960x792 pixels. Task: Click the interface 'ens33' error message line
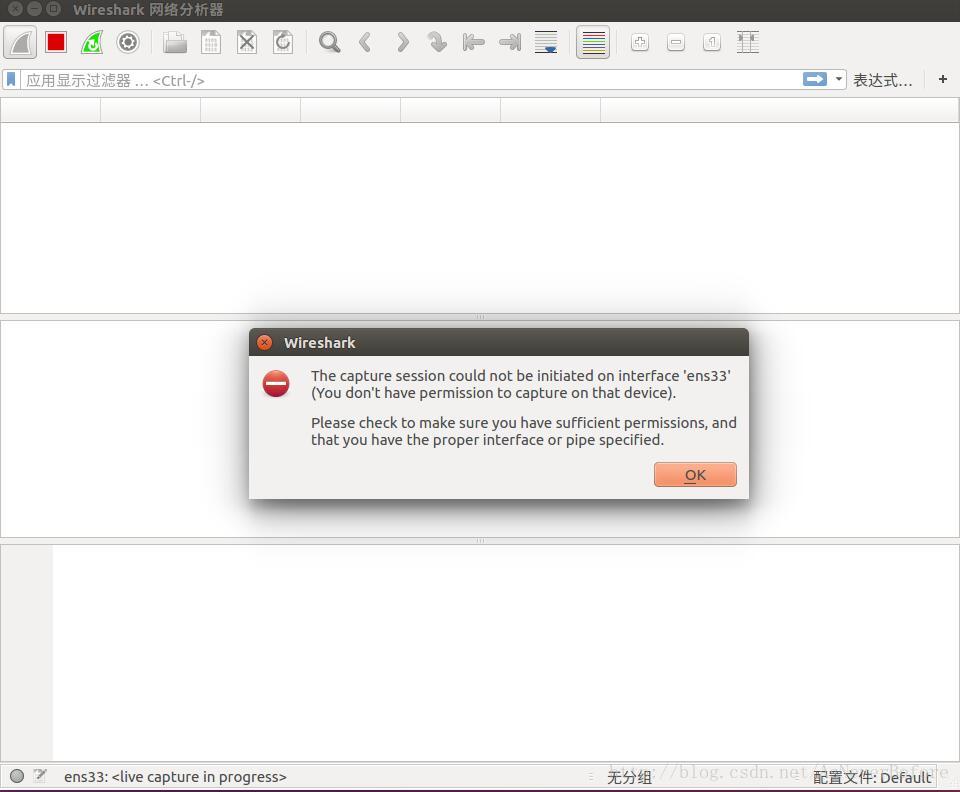point(520,376)
